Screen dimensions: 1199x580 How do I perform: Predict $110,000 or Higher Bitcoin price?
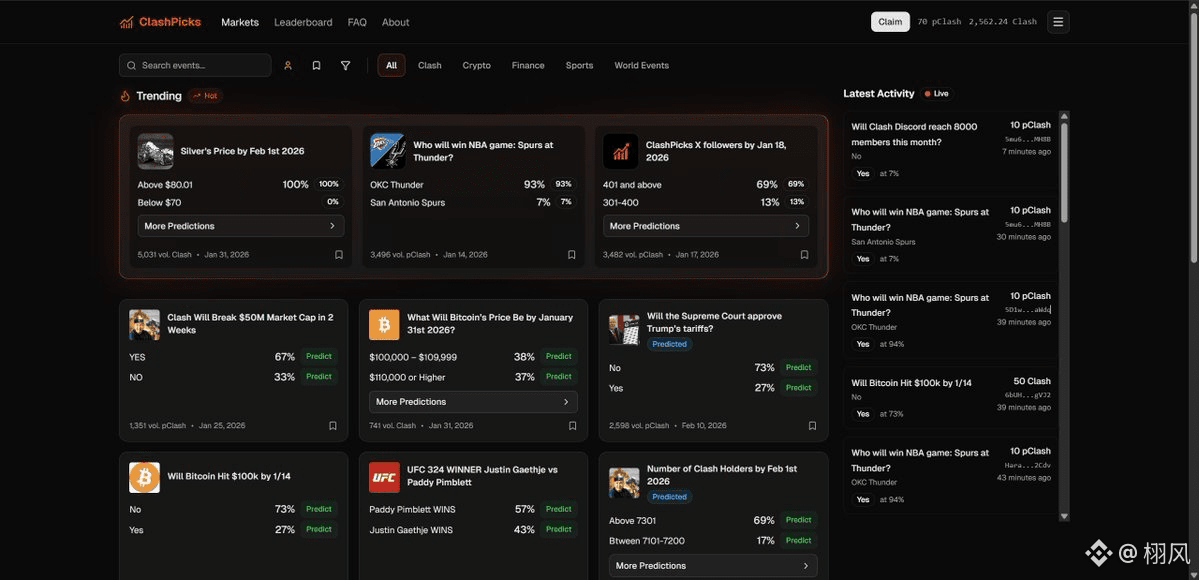click(559, 376)
